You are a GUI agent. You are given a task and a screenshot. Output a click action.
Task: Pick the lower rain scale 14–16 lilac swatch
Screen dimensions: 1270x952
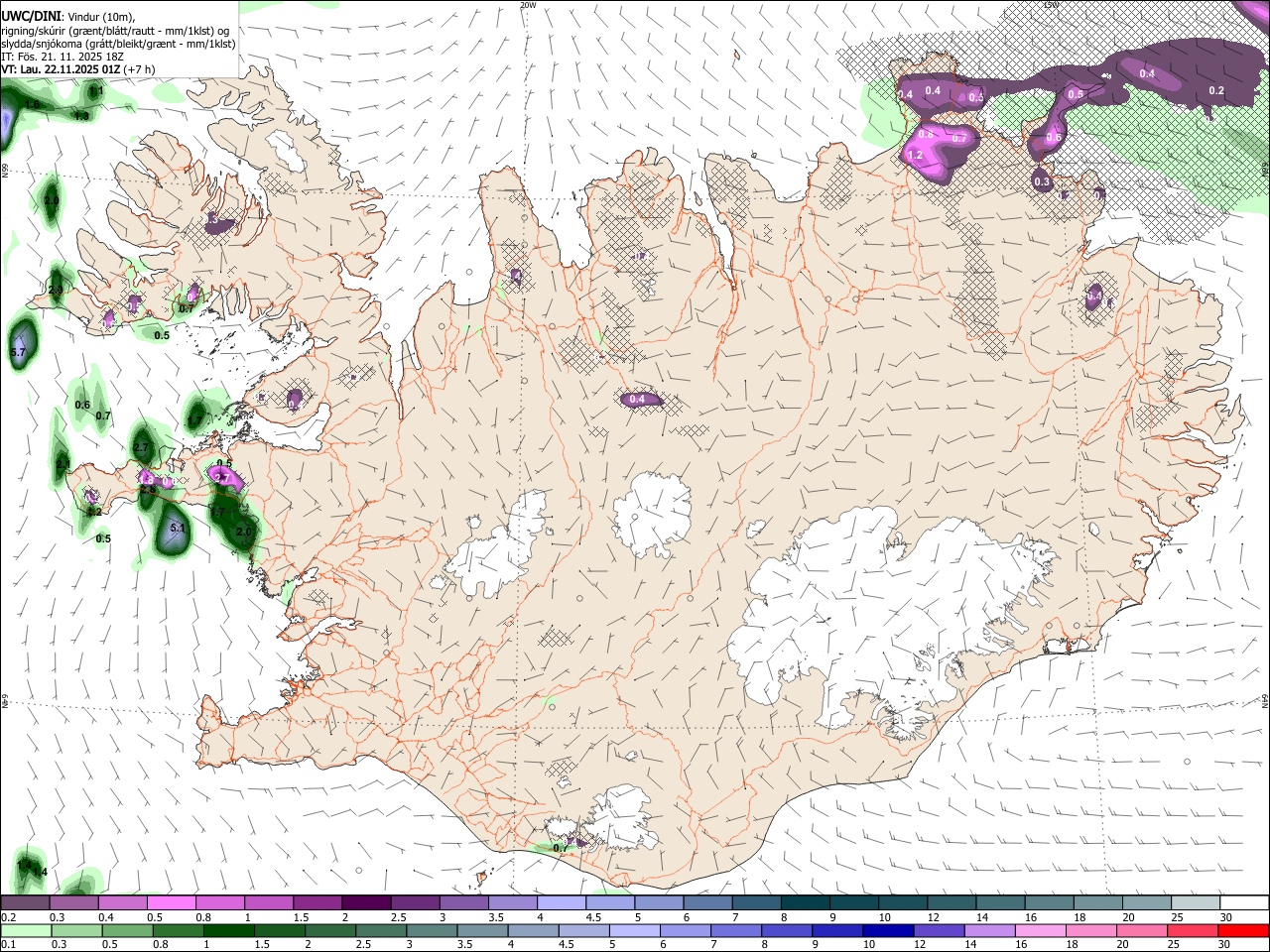coord(988,930)
